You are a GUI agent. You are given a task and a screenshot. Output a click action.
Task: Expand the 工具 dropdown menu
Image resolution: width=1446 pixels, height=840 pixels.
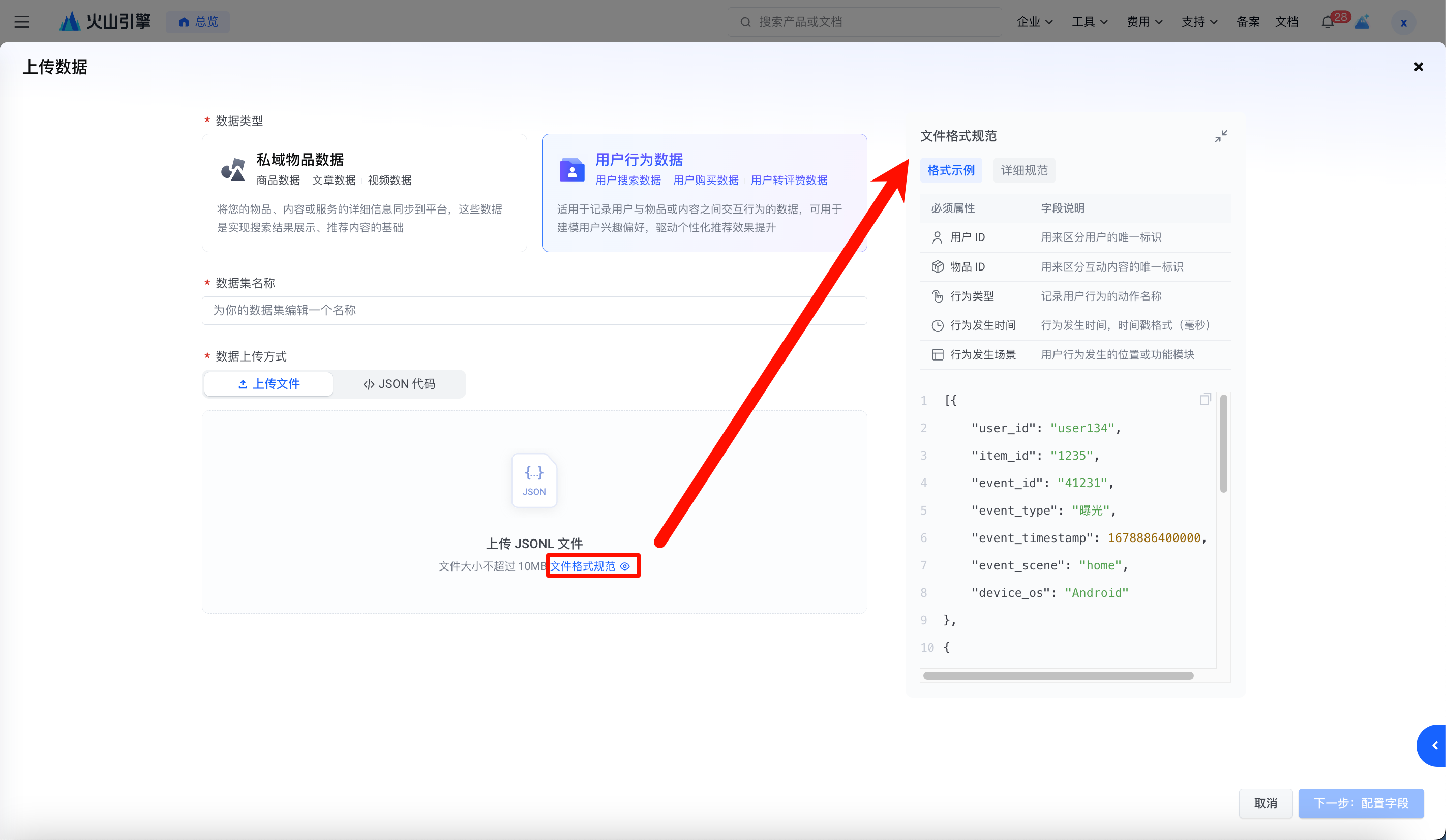[1089, 22]
